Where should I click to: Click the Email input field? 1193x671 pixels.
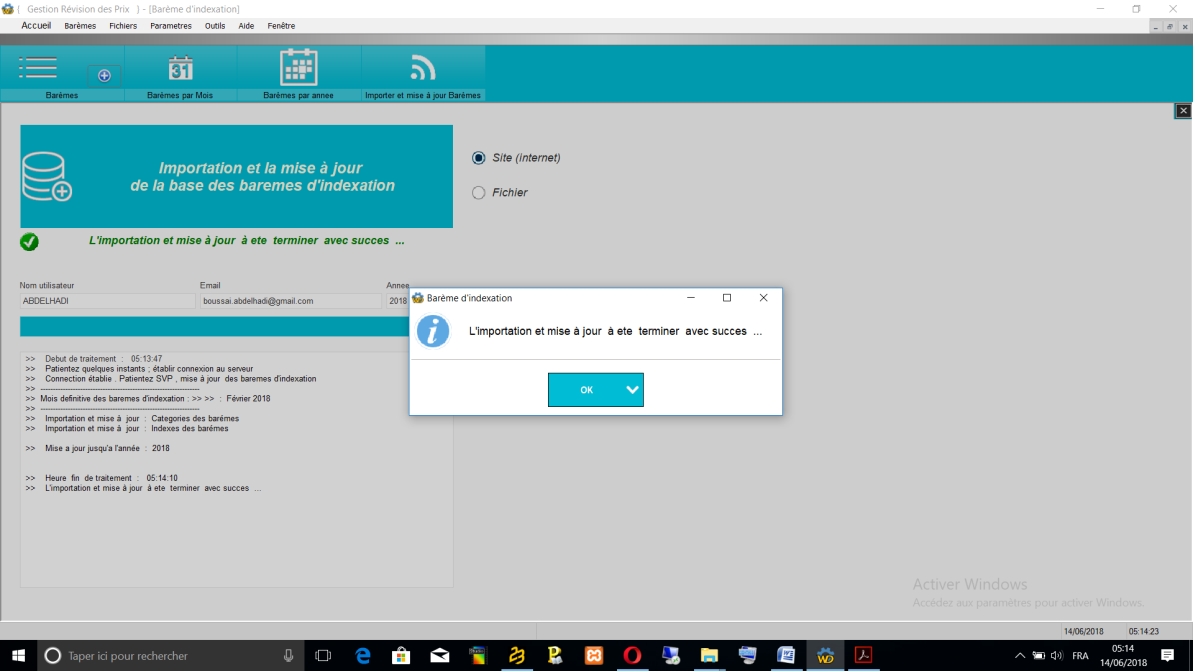click(x=290, y=301)
